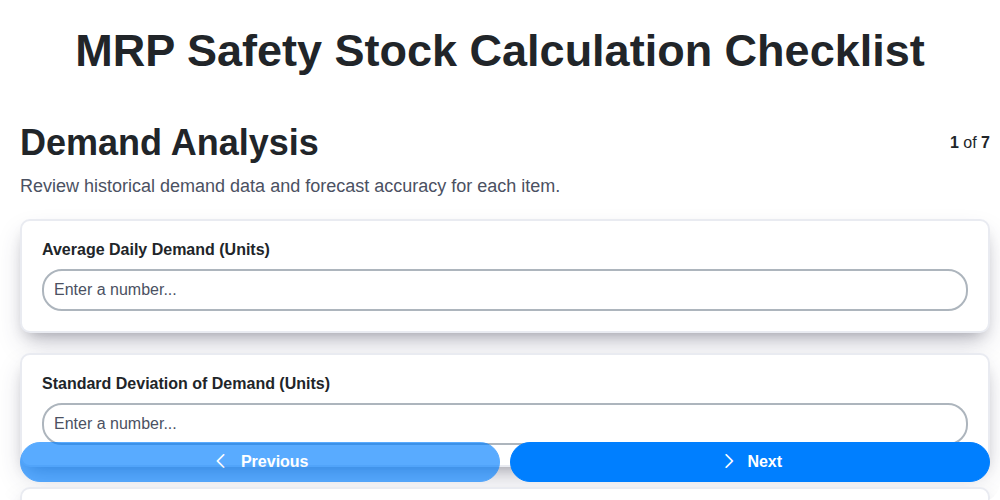Click the 'Enter a number...' placeholder under Standard Deviation
Screen dimensions: 1000x500
pyautogui.click(x=115, y=423)
